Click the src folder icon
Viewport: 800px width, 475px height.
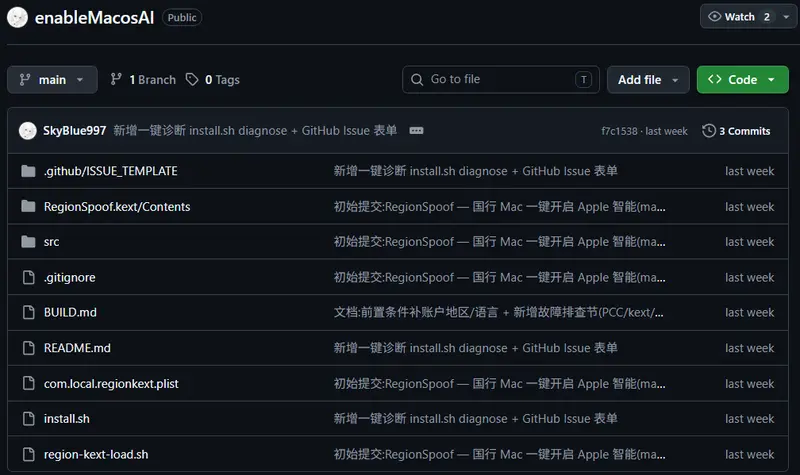click(29, 241)
